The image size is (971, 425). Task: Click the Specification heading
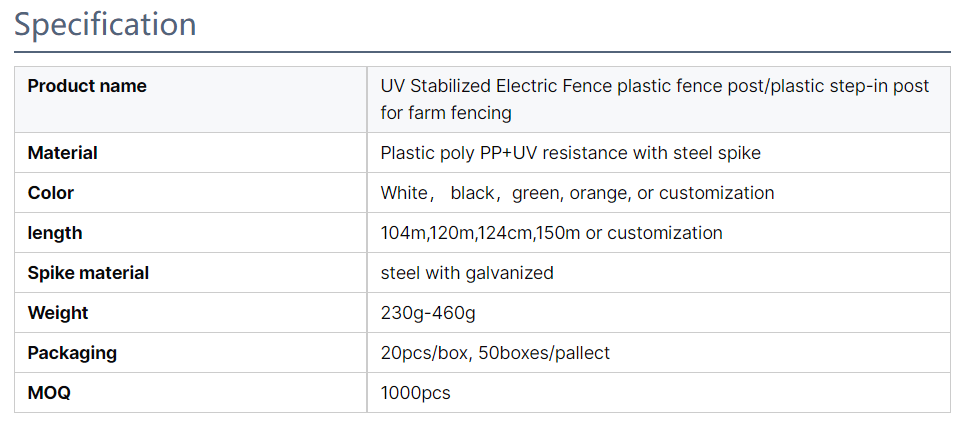coord(105,25)
